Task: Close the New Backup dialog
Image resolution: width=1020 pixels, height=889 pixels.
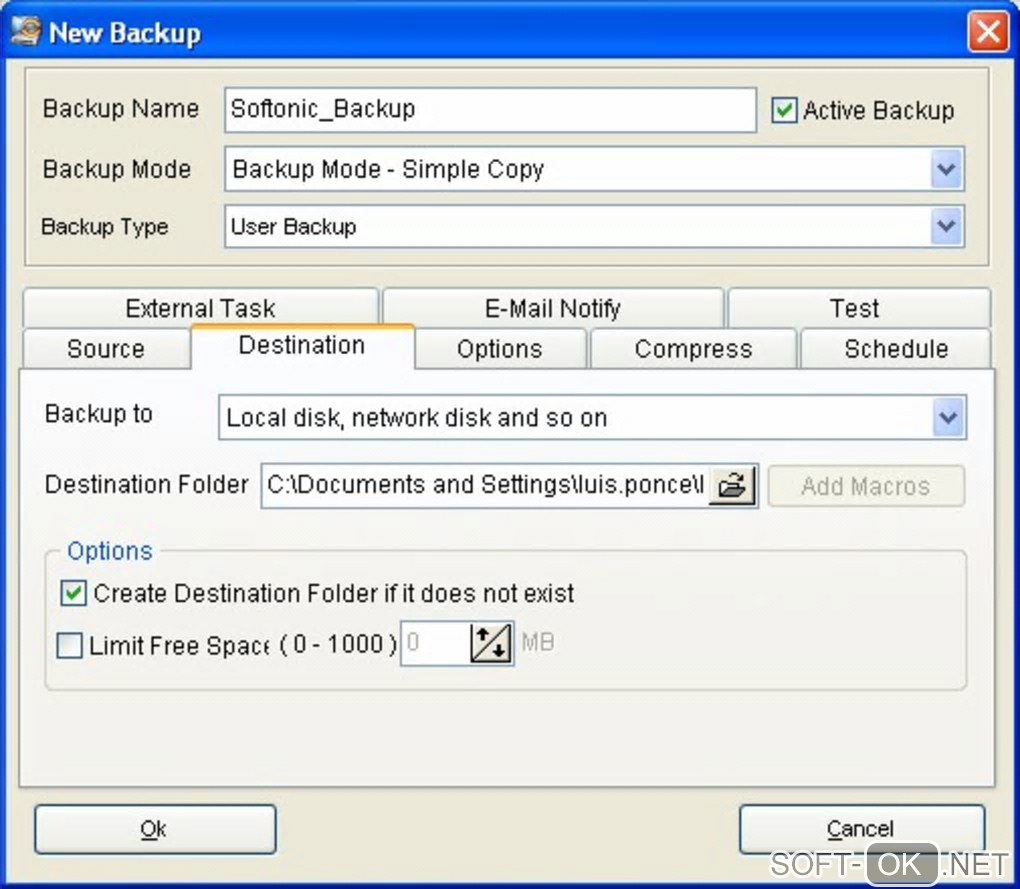Action: 988,31
